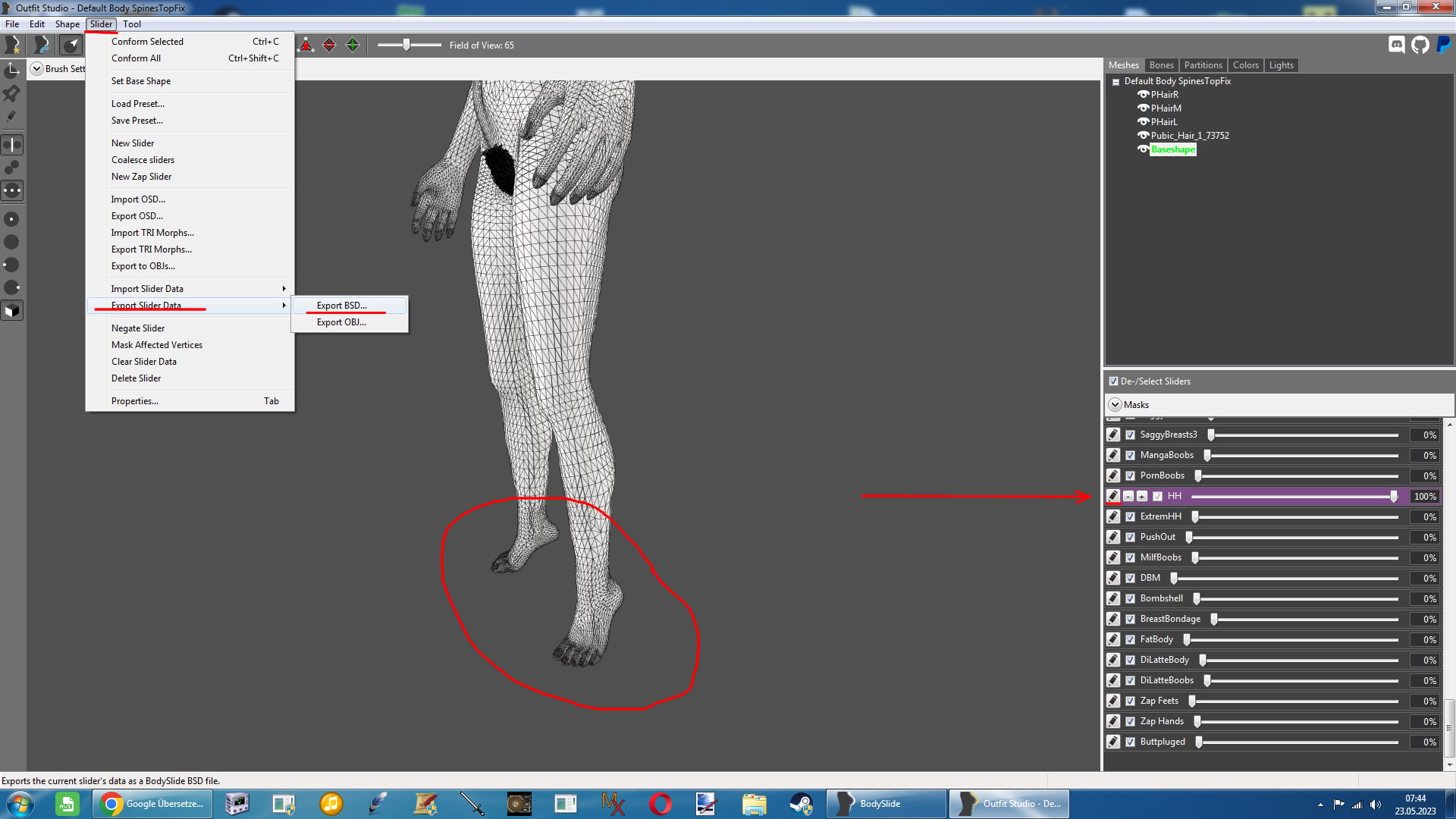Open the PayPal donate icon
This screenshot has height=819, width=1456.
pos(1444,45)
